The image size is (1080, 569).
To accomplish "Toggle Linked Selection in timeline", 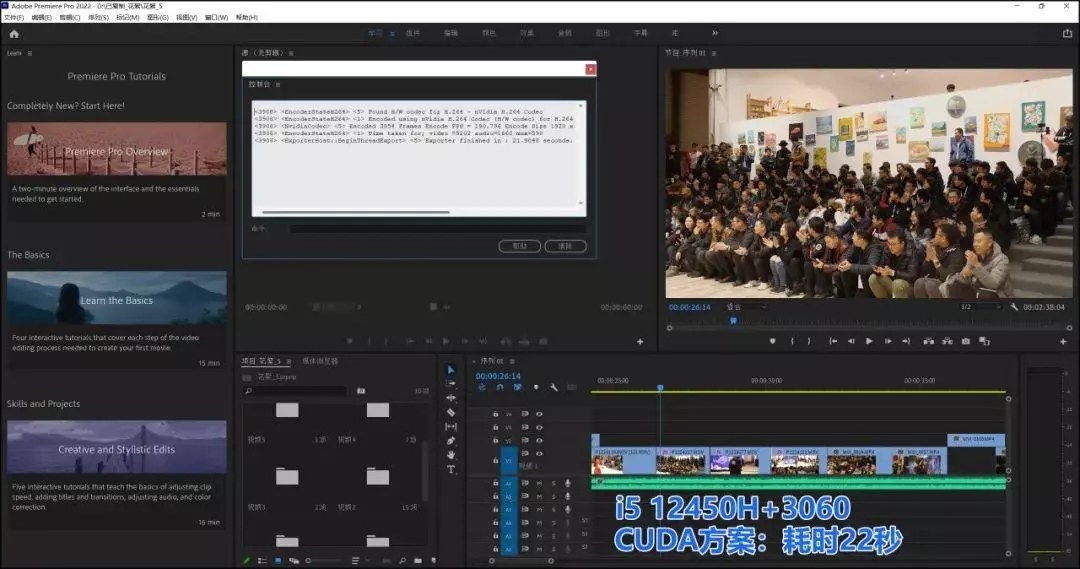I will click(x=518, y=387).
